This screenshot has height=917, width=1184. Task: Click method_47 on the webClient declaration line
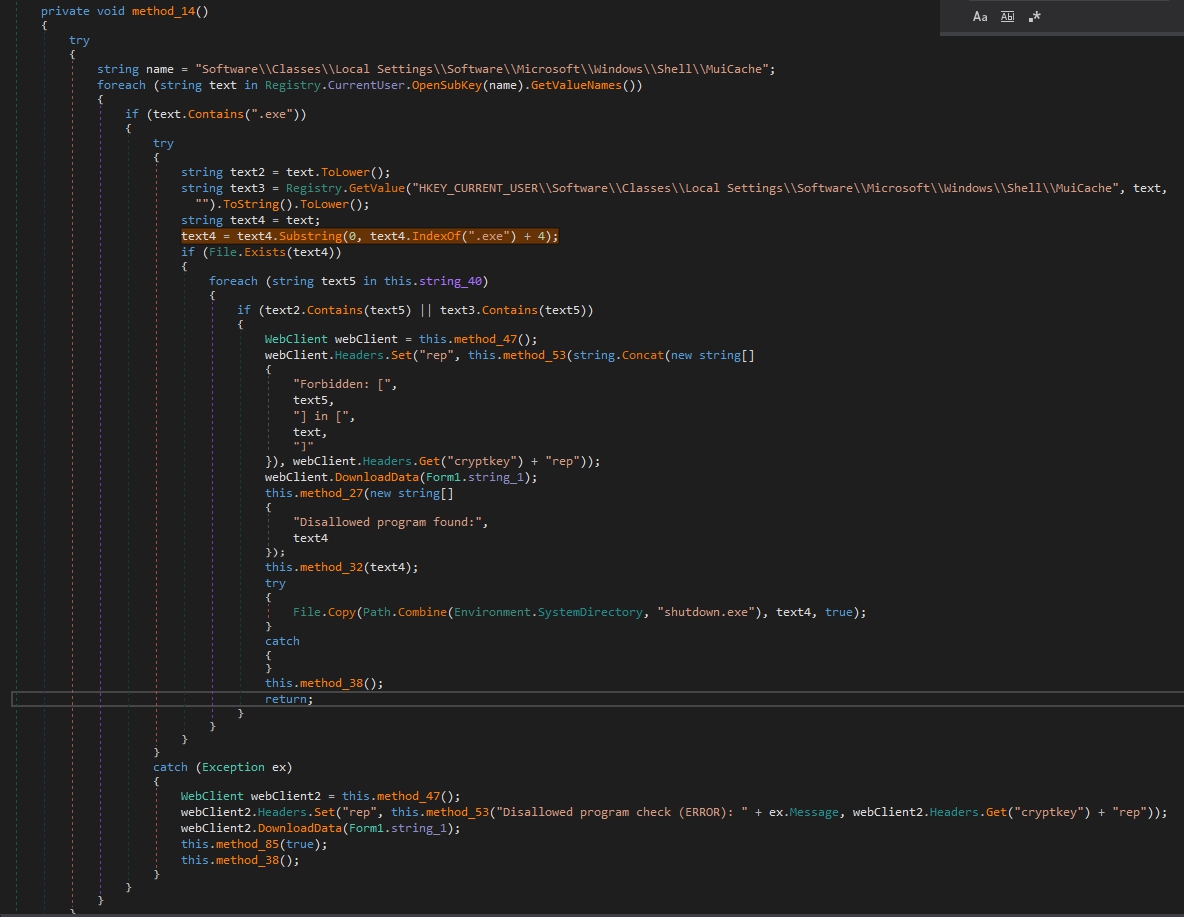(x=486, y=339)
